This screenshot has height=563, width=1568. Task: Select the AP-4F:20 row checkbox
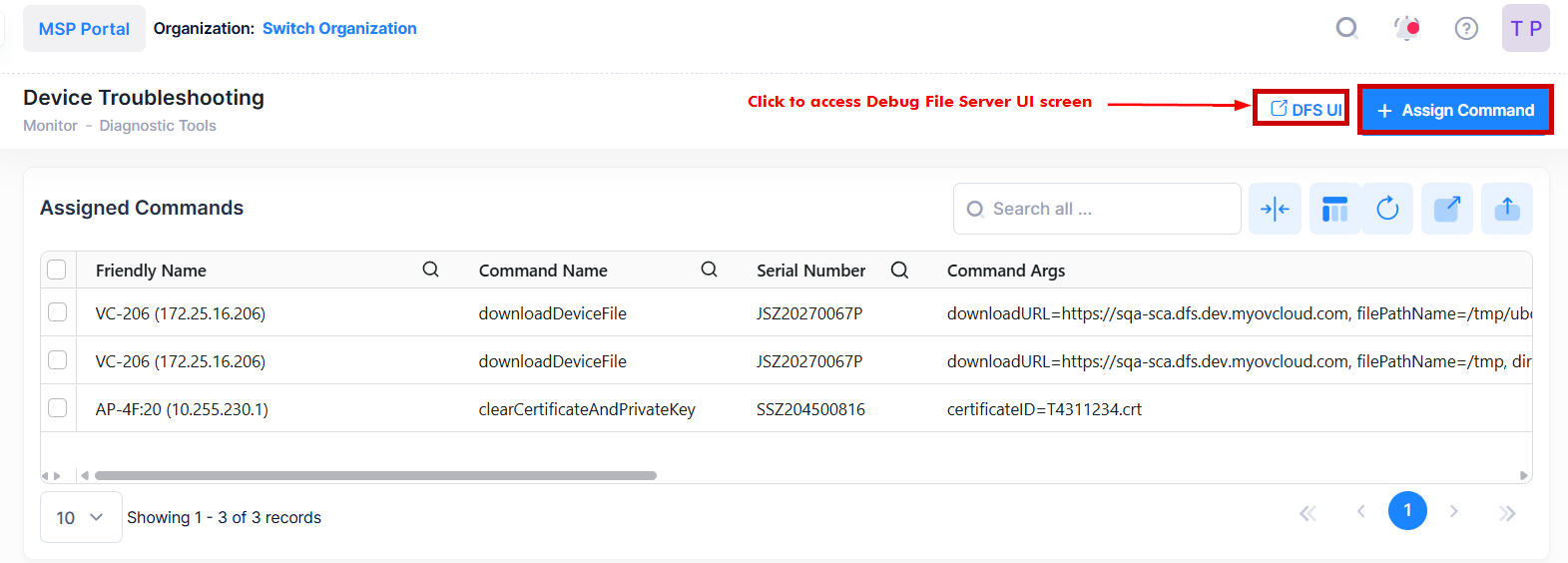[57, 408]
